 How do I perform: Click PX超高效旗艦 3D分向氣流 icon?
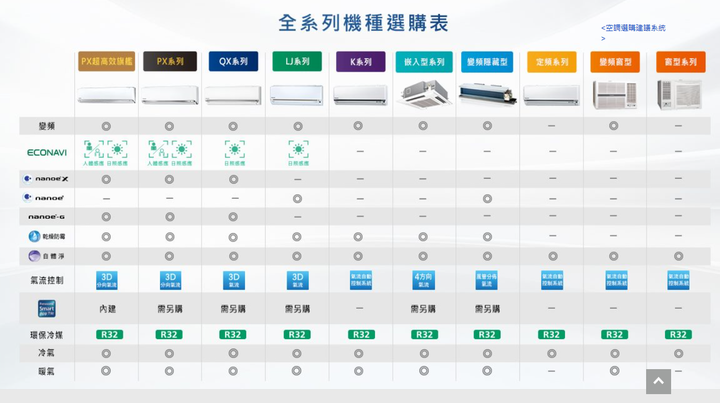[107, 280]
